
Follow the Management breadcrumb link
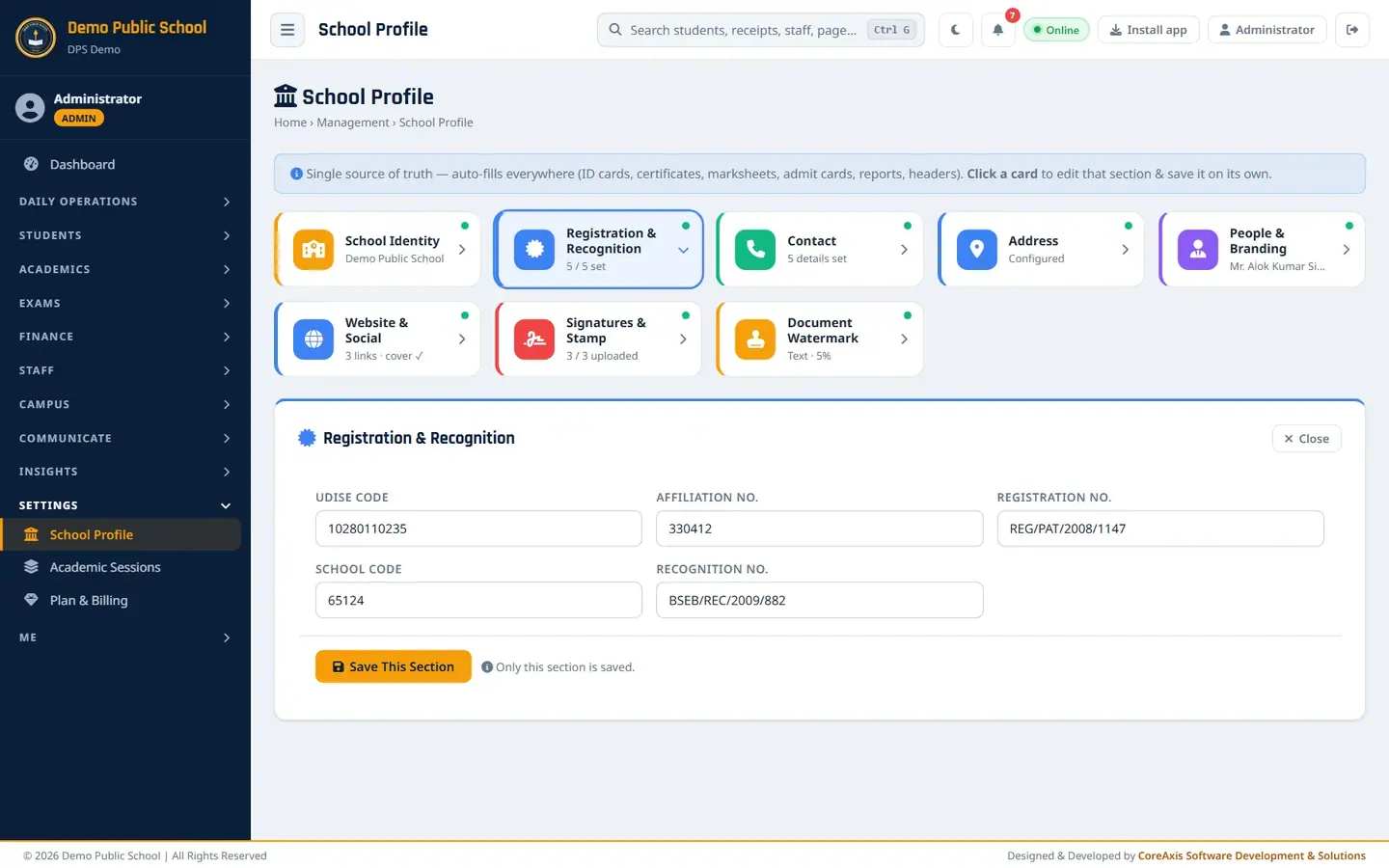pyautogui.click(x=353, y=122)
